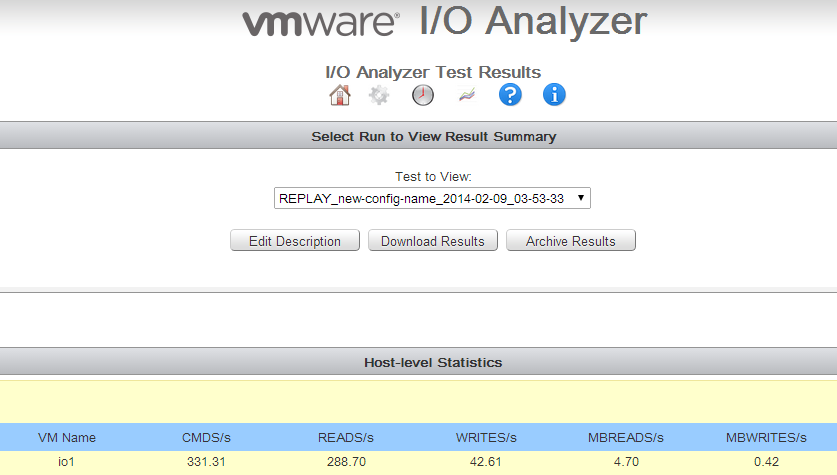The width and height of the screenshot is (837, 475).
Task: Open the question mark help icon
Action: [x=510, y=95]
